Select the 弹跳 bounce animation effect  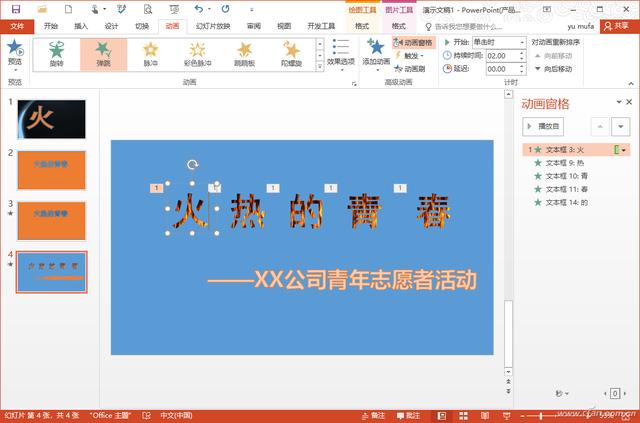pyautogui.click(x=103, y=54)
